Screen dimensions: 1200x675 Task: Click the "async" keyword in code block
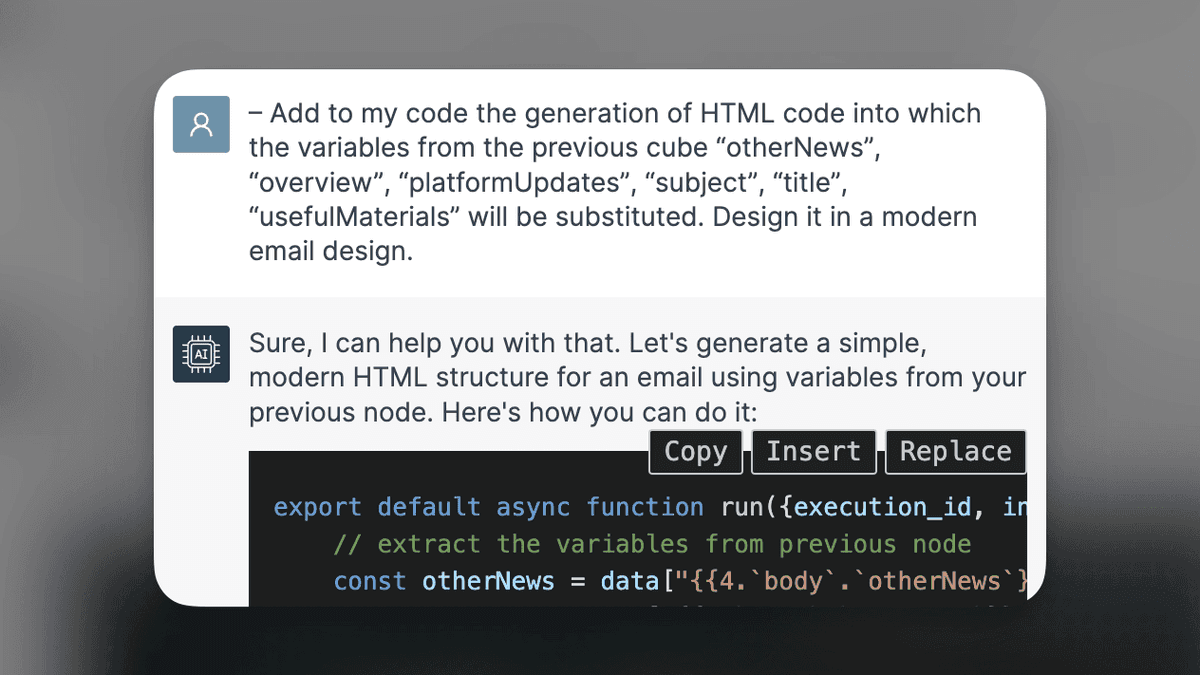tap(533, 508)
